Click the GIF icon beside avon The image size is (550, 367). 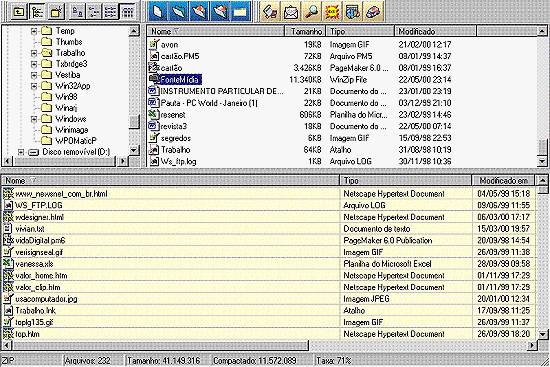click(x=154, y=44)
